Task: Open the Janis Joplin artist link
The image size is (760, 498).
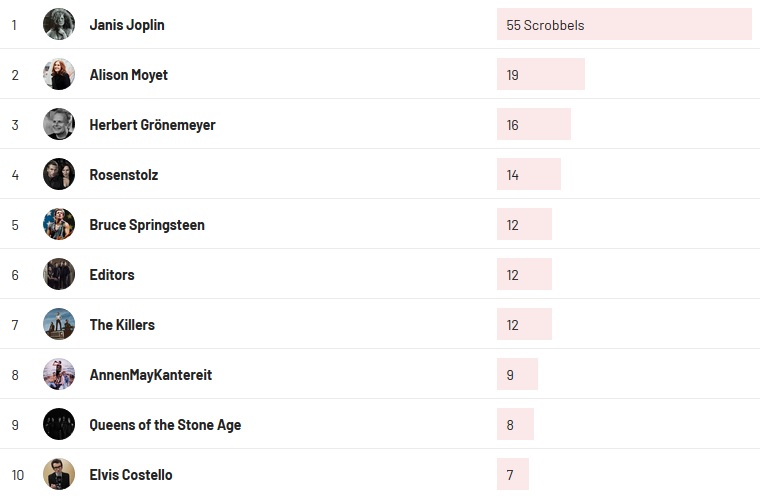Action: pos(127,25)
